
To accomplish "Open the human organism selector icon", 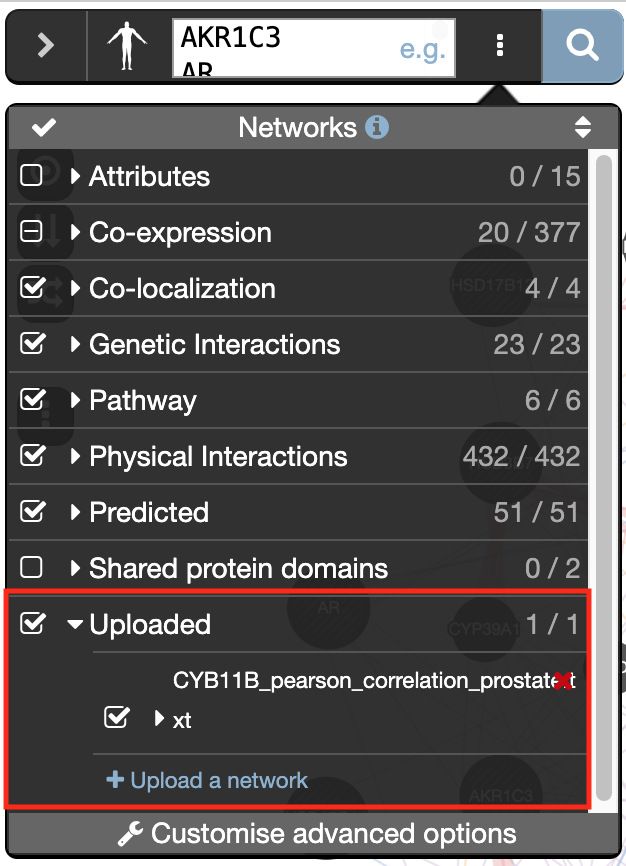I will (127, 46).
